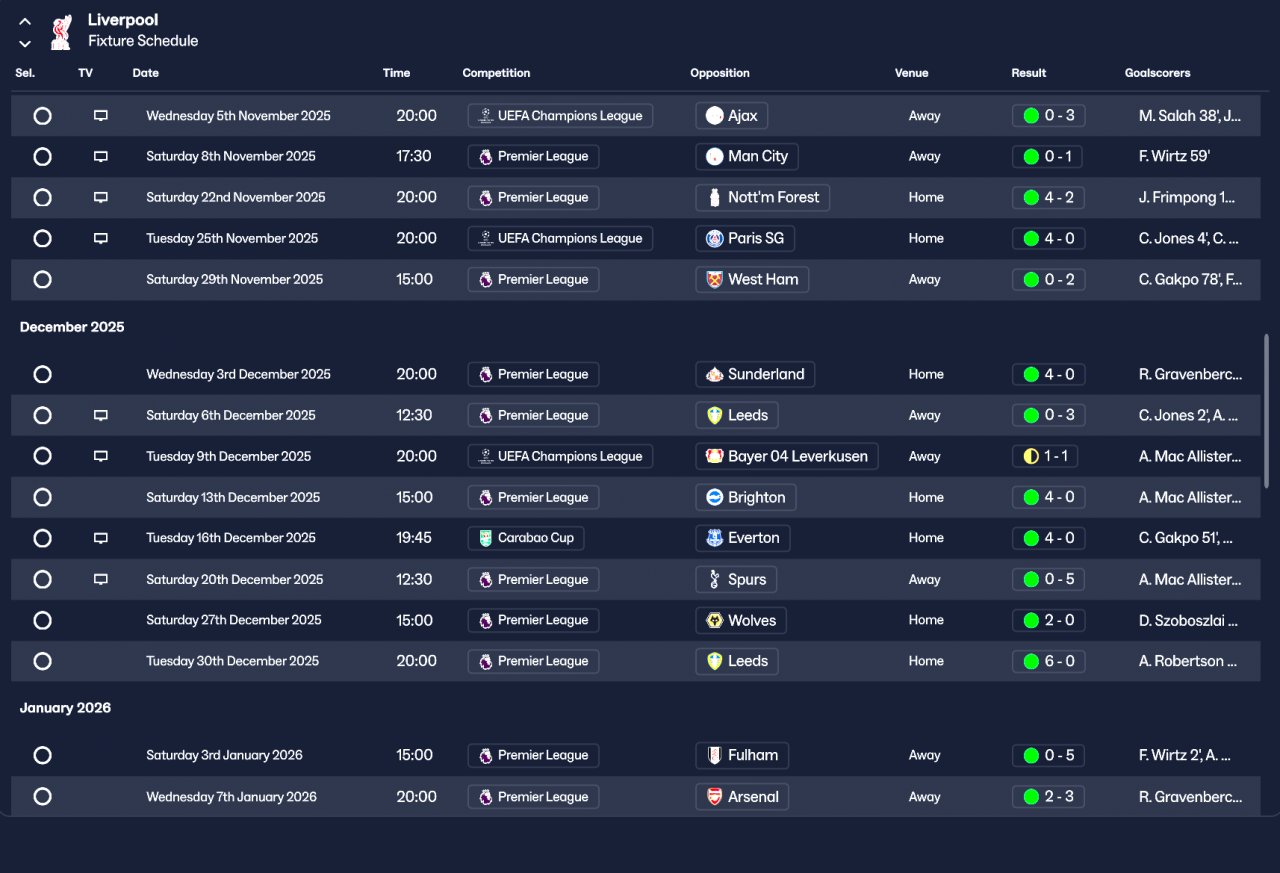Screen dimensions: 1280x873
Task: Open the Premier League button on the West Ham row
Action: tap(533, 279)
